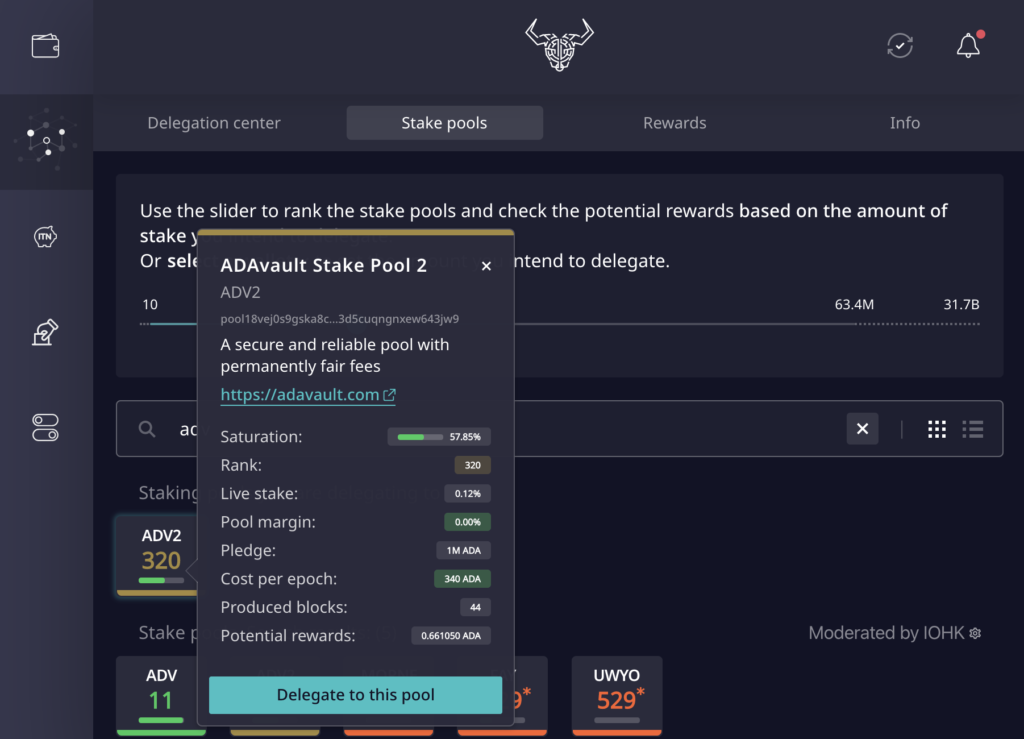This screenshot has width=1024, height=739.
Task: Click the external link icon beside adavault.com
Action: [390, 394]
